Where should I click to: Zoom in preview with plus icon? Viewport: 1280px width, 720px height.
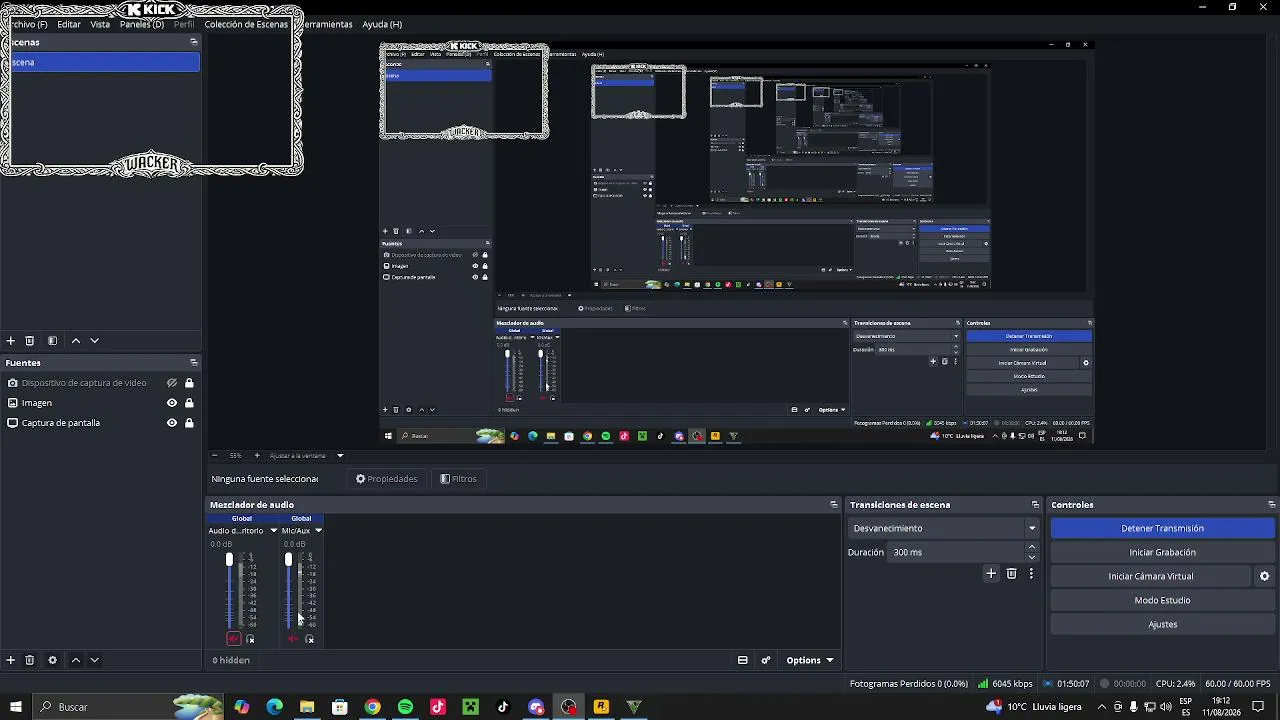click(x=257, y=455)
